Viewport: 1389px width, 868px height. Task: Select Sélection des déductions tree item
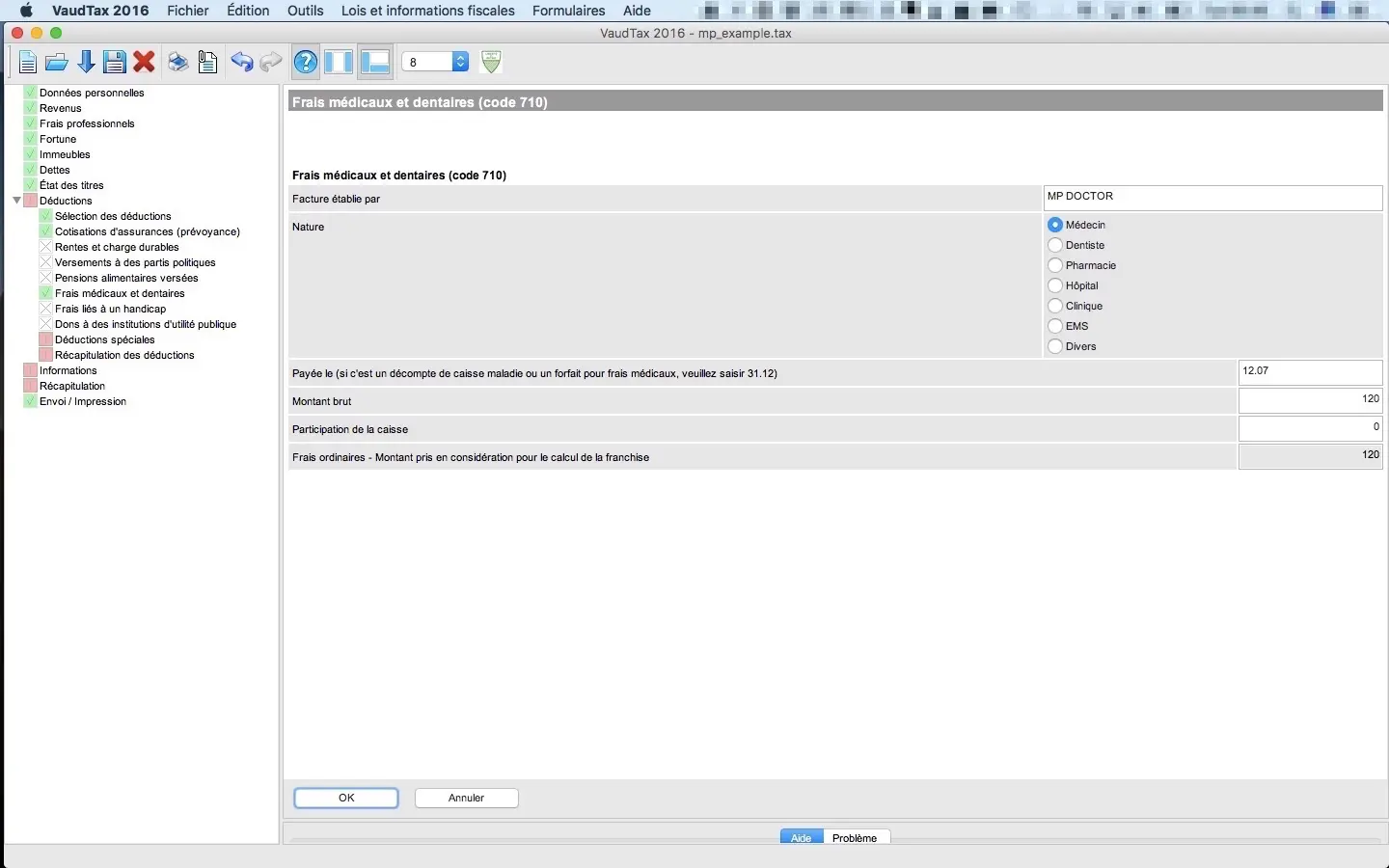(113, 216)
